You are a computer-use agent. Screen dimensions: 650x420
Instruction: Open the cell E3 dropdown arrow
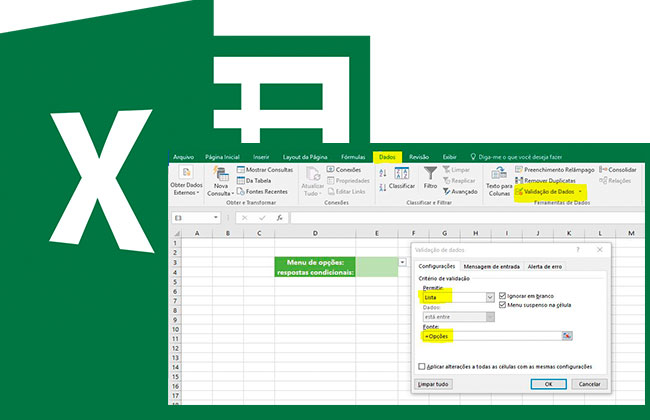402,262
